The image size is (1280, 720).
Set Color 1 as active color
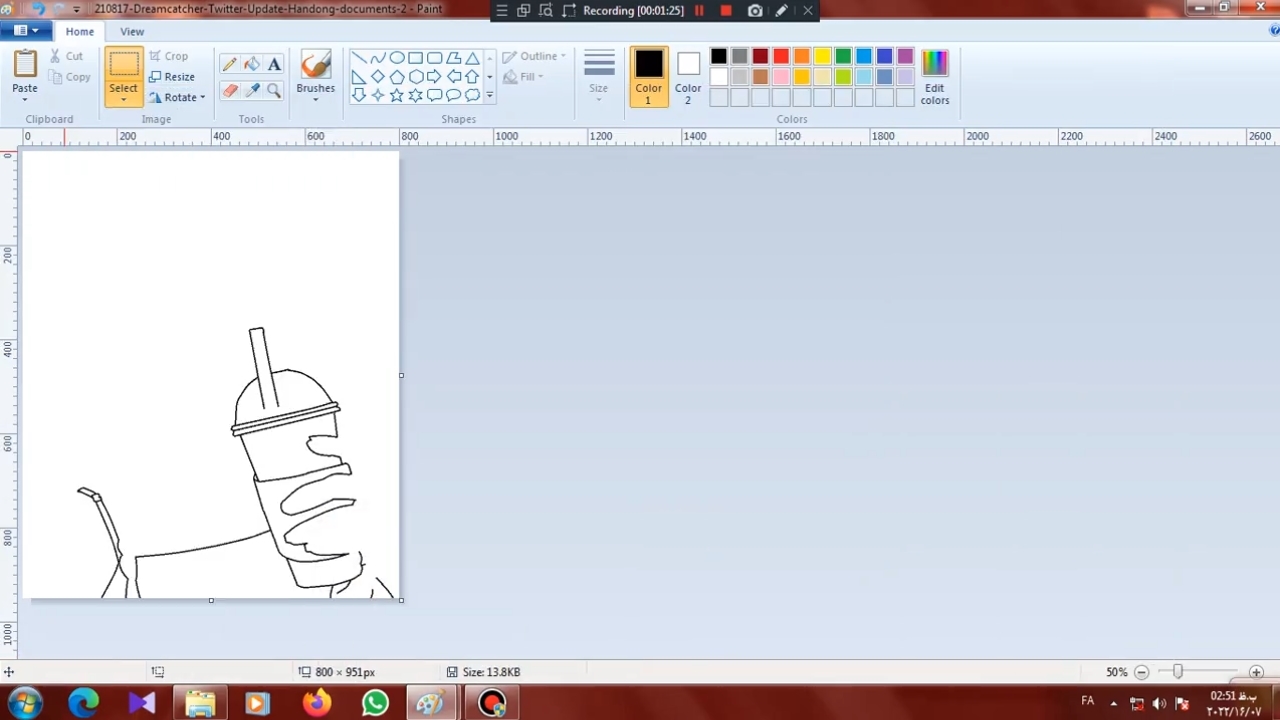[648, 77]
